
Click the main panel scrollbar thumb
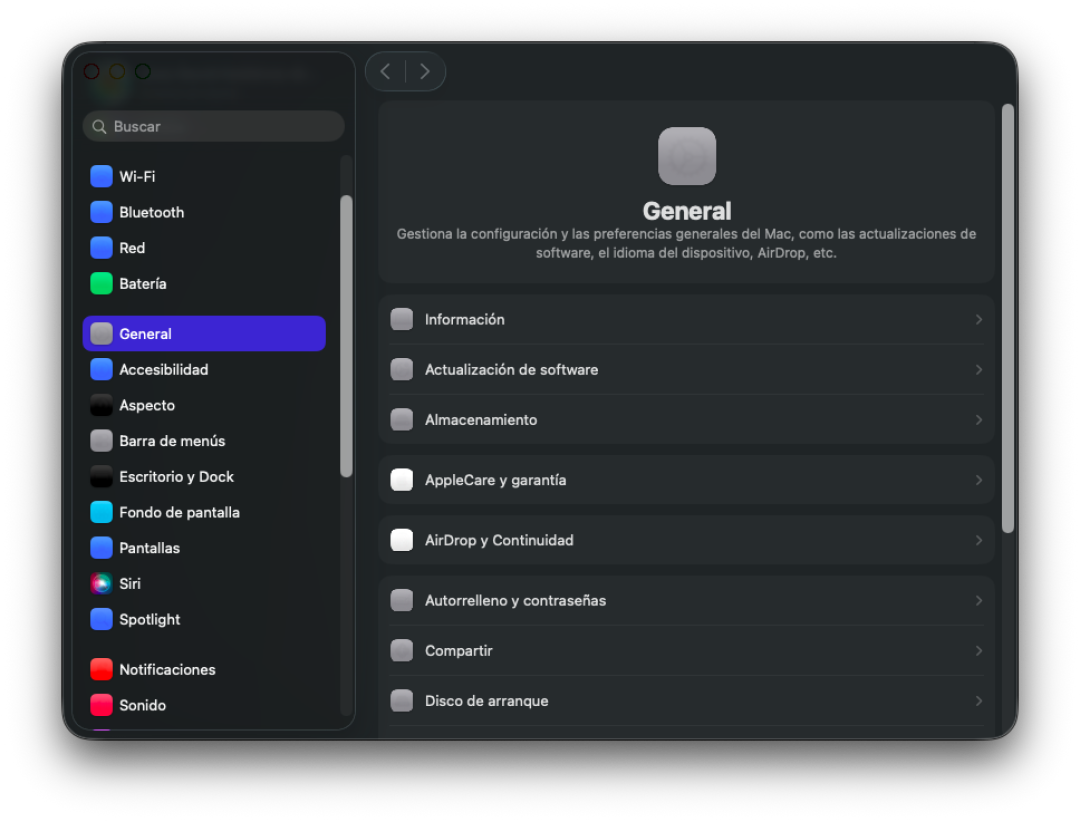tap(1008, 318)
